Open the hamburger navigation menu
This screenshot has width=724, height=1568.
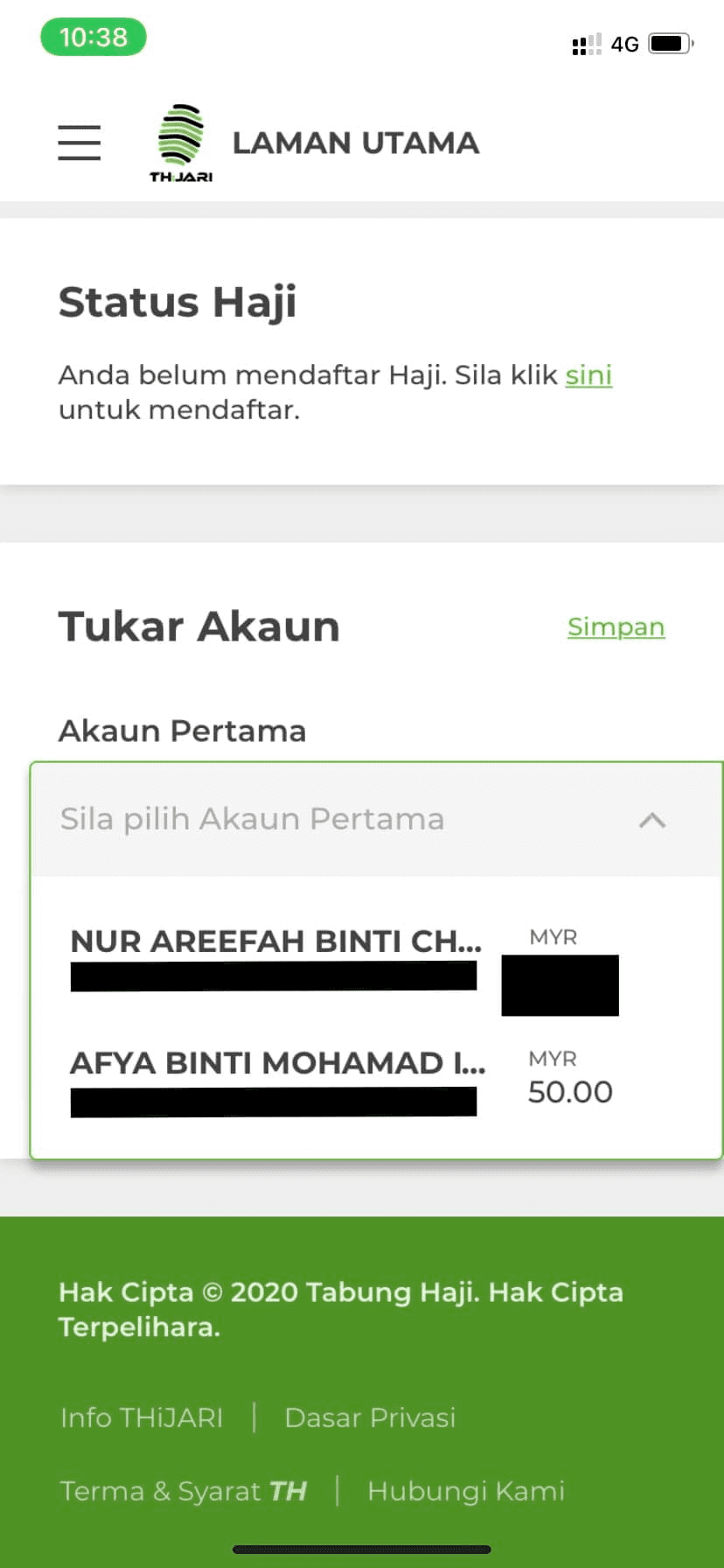click(80, 143)
